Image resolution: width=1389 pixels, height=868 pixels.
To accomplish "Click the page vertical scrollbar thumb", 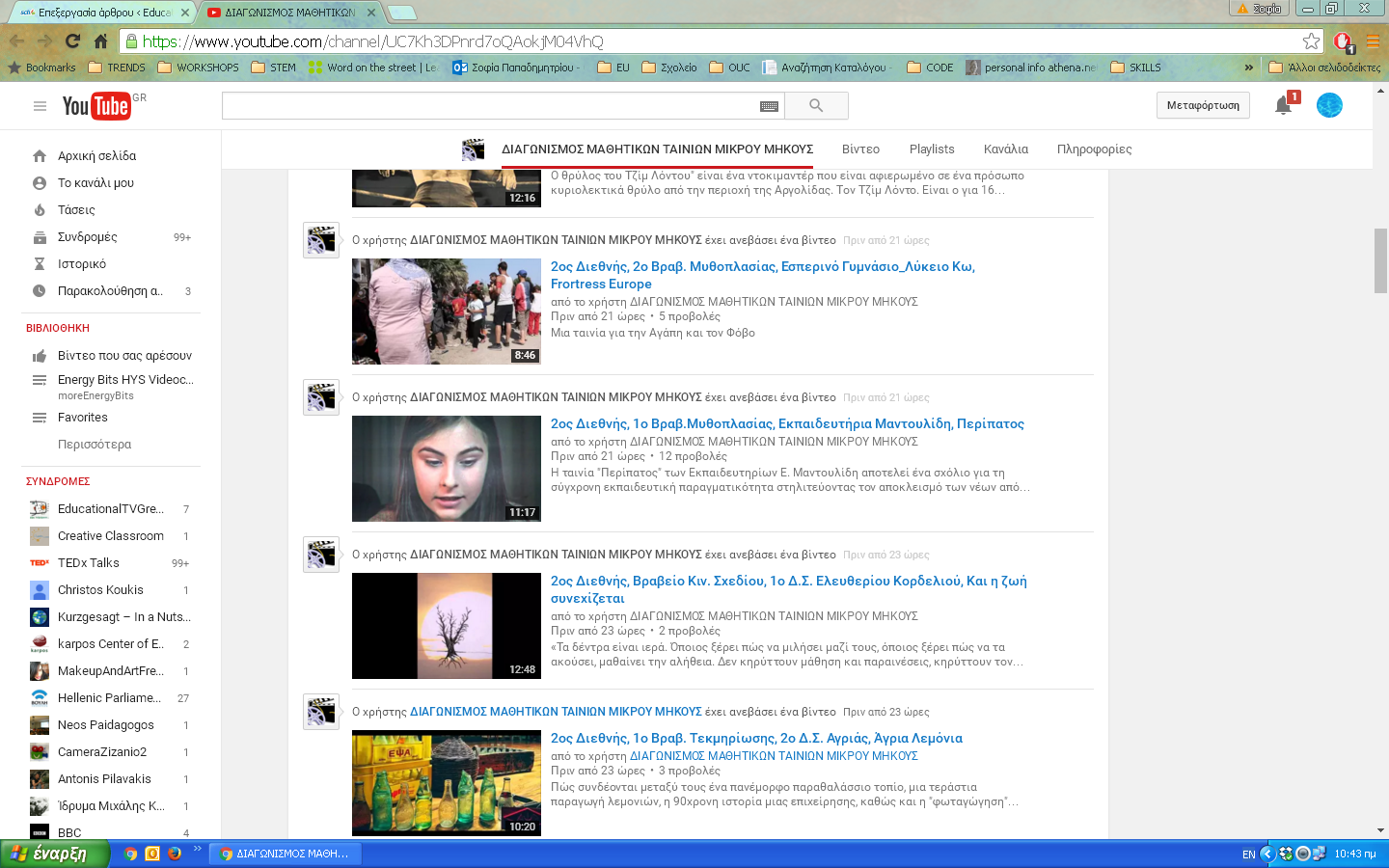I will click(x=1380, y=260).
